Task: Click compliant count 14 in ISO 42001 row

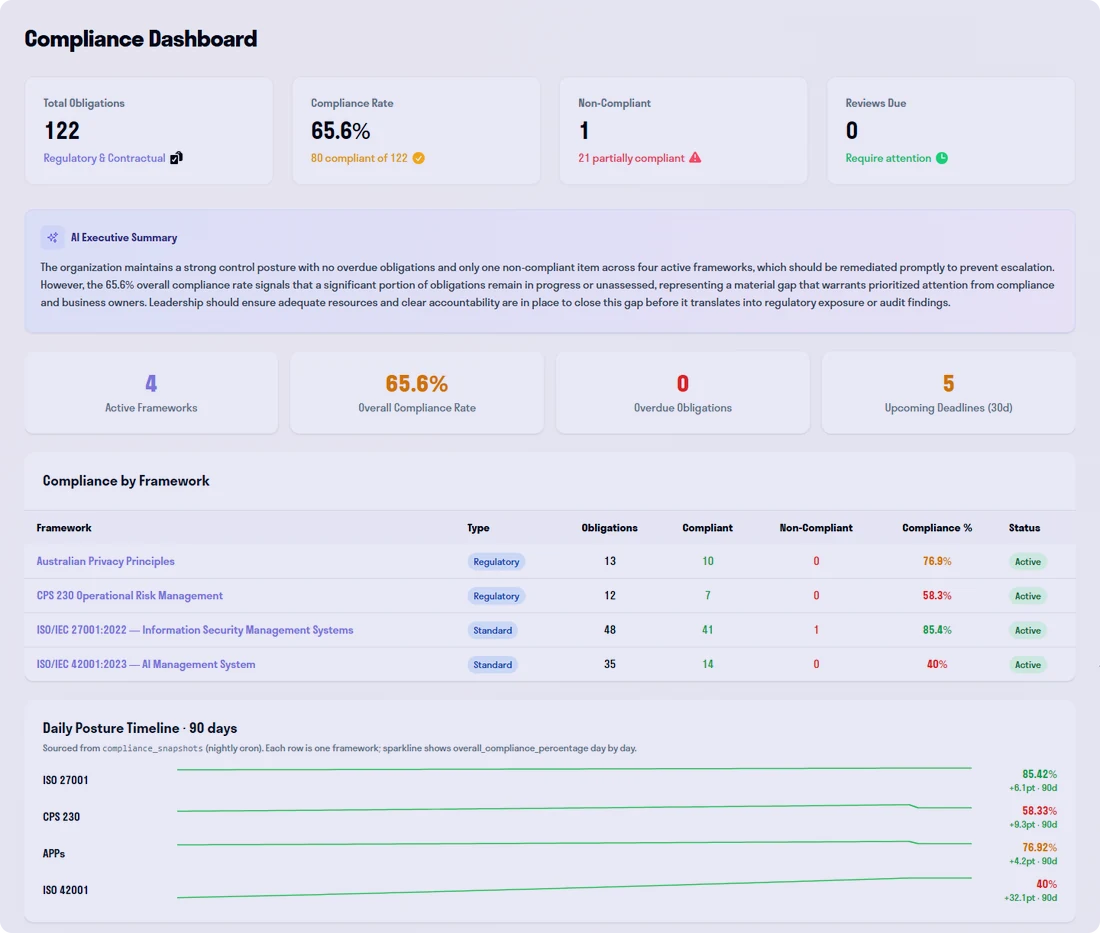Action: pos(708,664)
